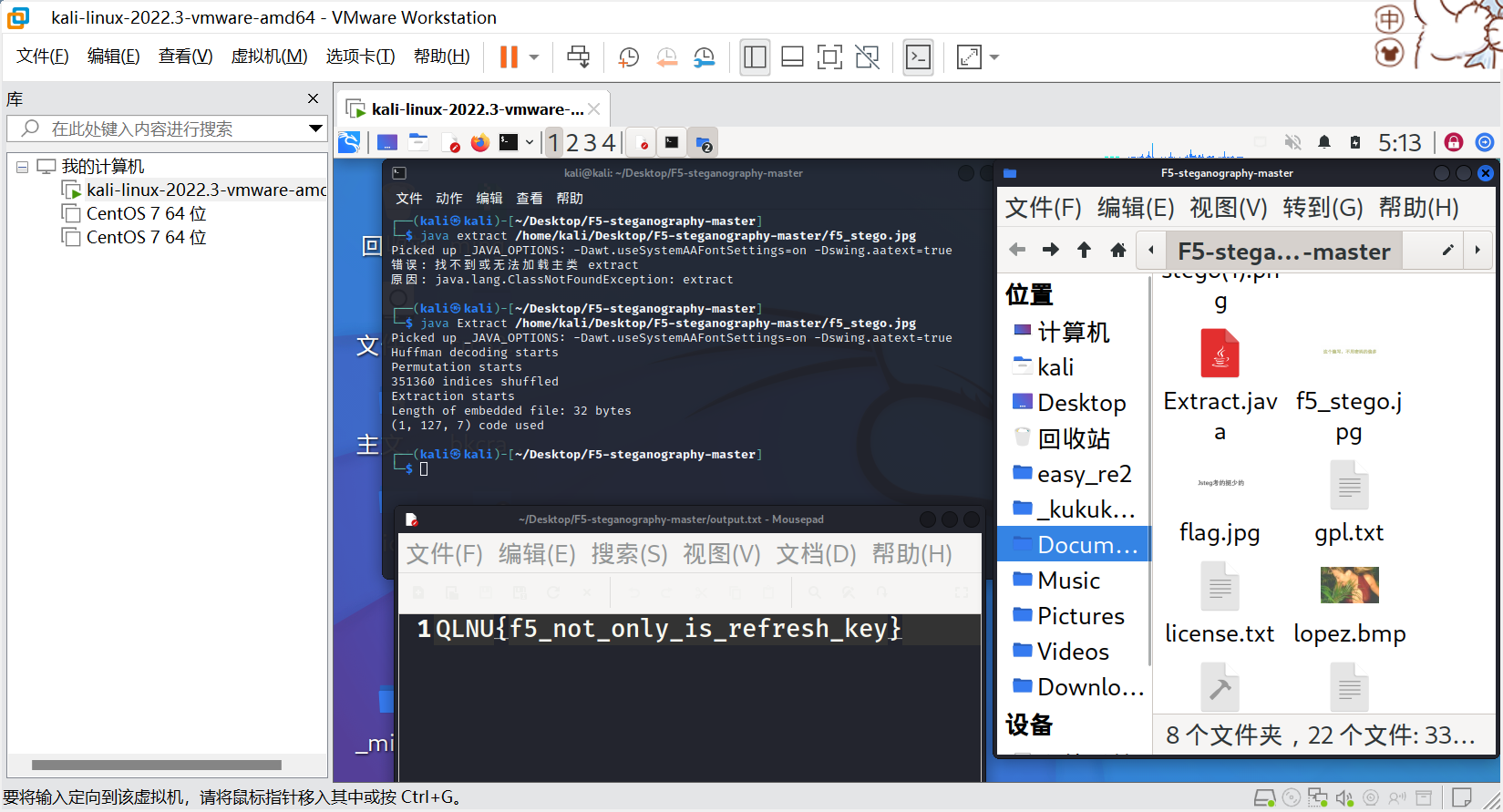The image size is (1503, 812).
Task: Launch the text editor from Kali panel
Action: [x=450, y=142]
